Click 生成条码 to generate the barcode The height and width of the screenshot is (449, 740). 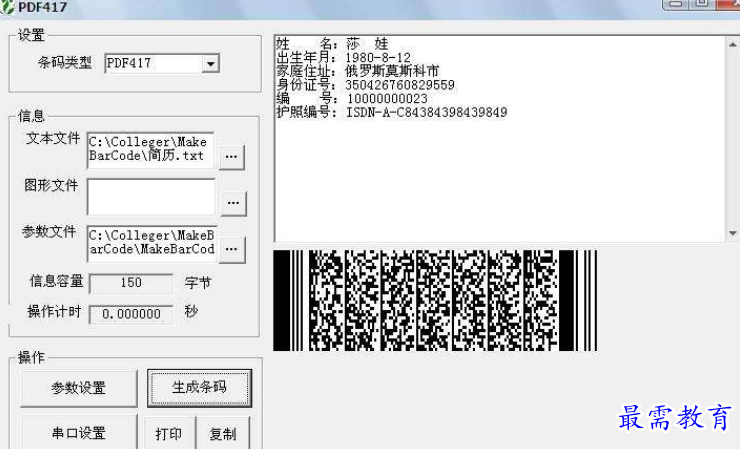199,388
